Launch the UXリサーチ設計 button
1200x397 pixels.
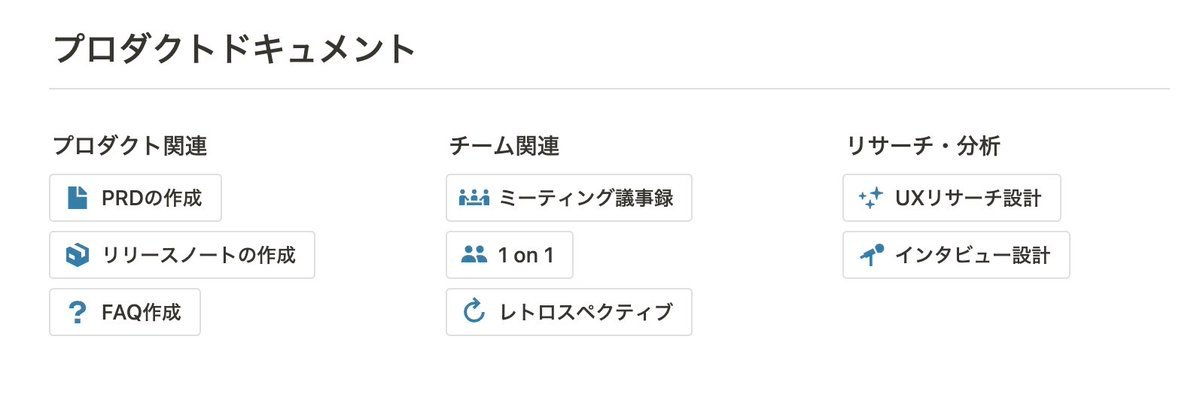[x=952, y=198]
